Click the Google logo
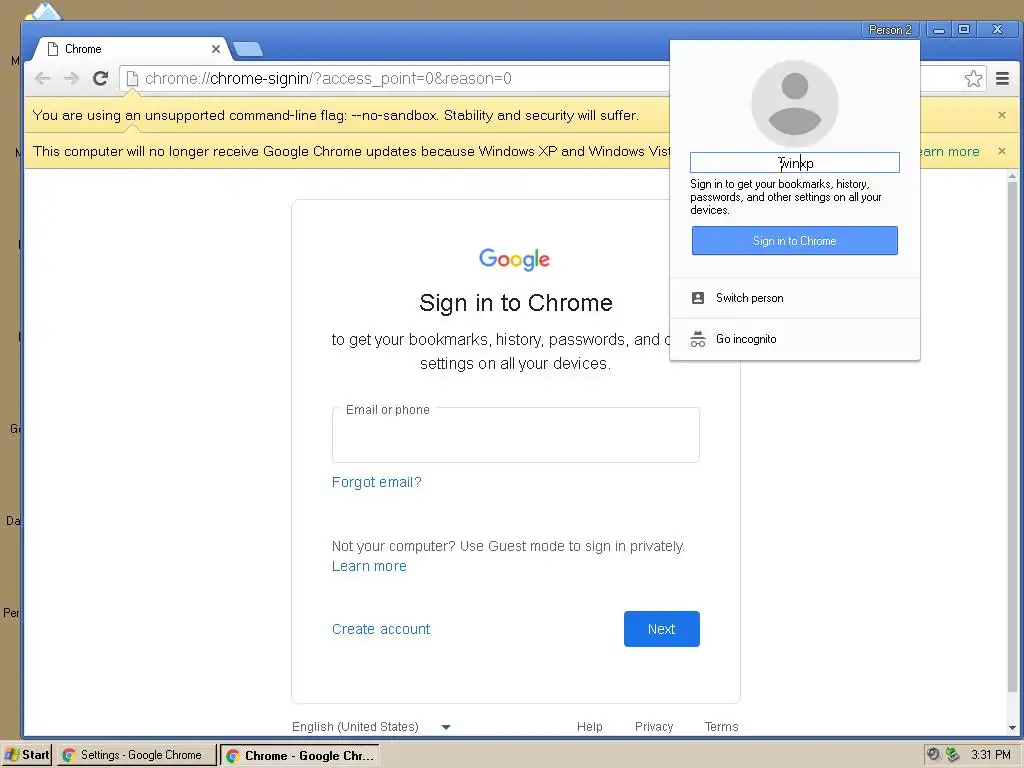Image resolution: width=1024 pixels, height=768 pixels. click(x=515, y=259)
